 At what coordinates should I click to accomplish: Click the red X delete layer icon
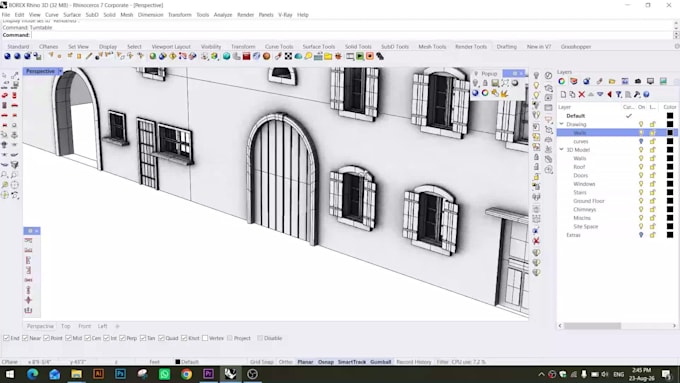click(582, 95)
